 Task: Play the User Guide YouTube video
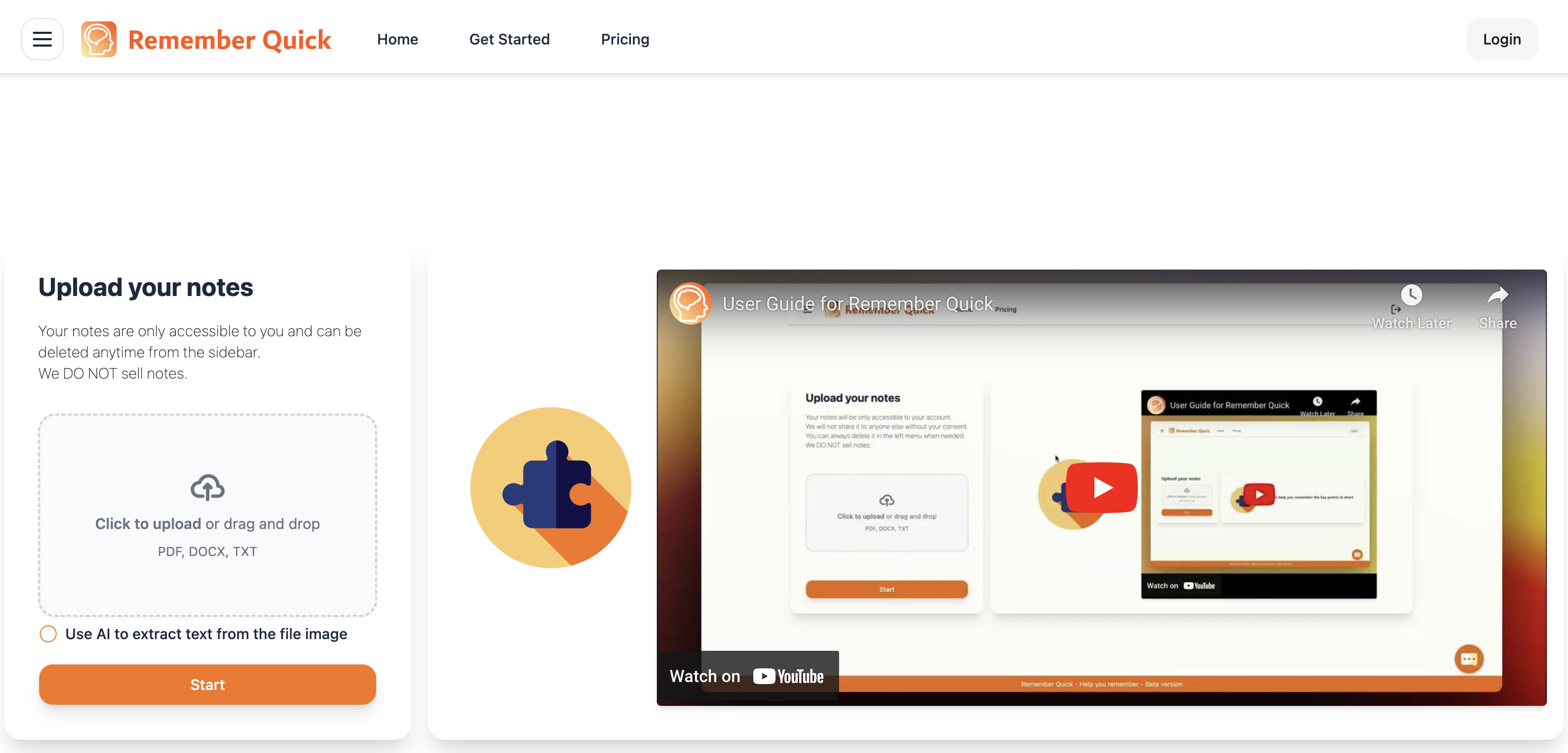tap(1102, 488)
